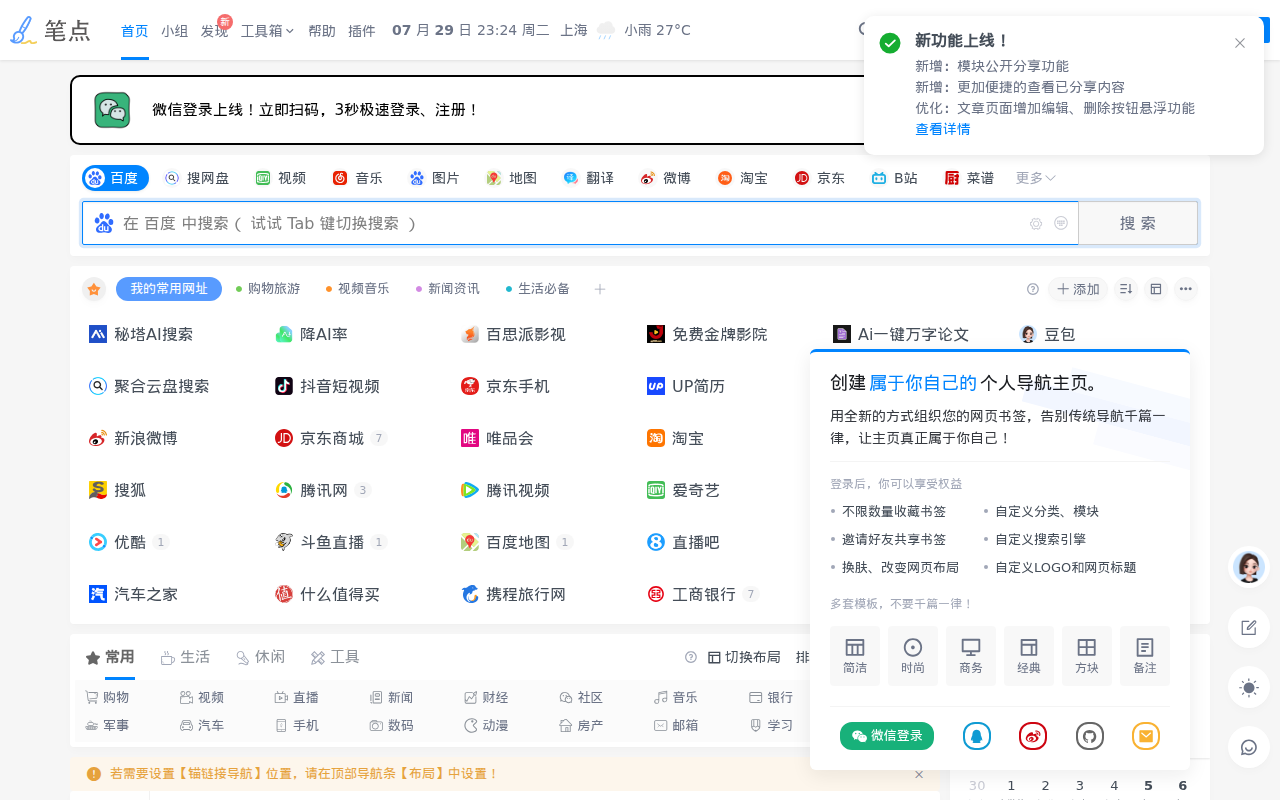Image resolution: width=1280 pixels, height=800 pixels.
Task: Log in with the GitHub icon
Action: (x=1090, y=736)
